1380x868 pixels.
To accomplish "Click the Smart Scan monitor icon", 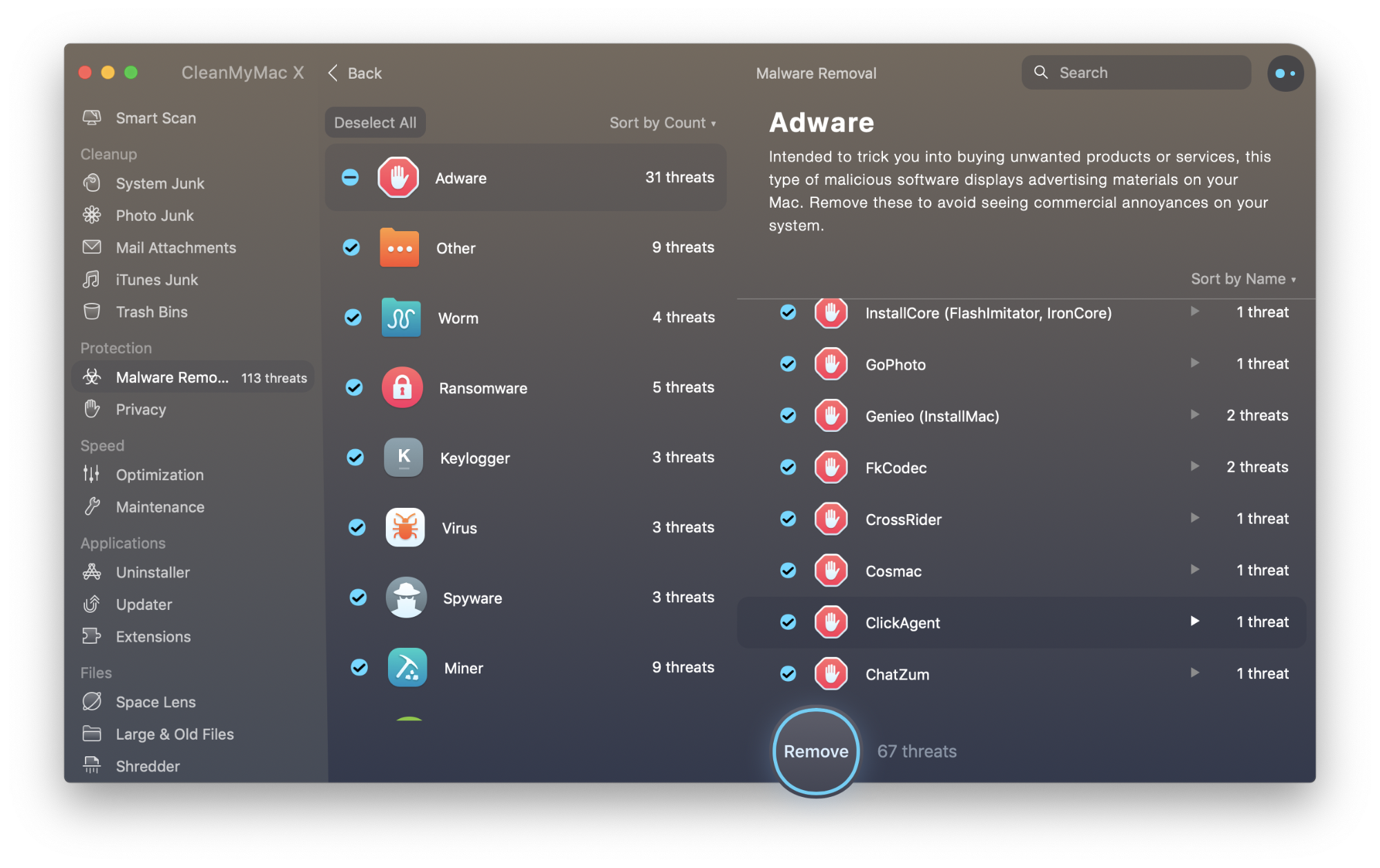I will (92, 118).
